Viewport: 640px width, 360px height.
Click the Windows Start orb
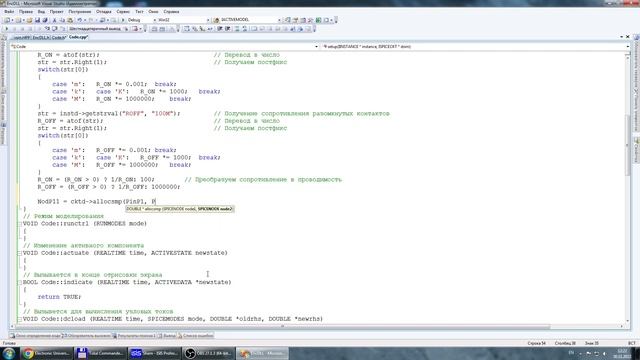(x=9, y=353)
